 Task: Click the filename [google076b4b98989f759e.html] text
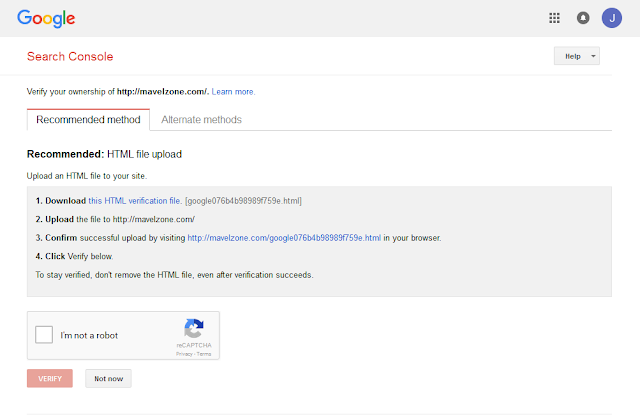coord(243,201)
